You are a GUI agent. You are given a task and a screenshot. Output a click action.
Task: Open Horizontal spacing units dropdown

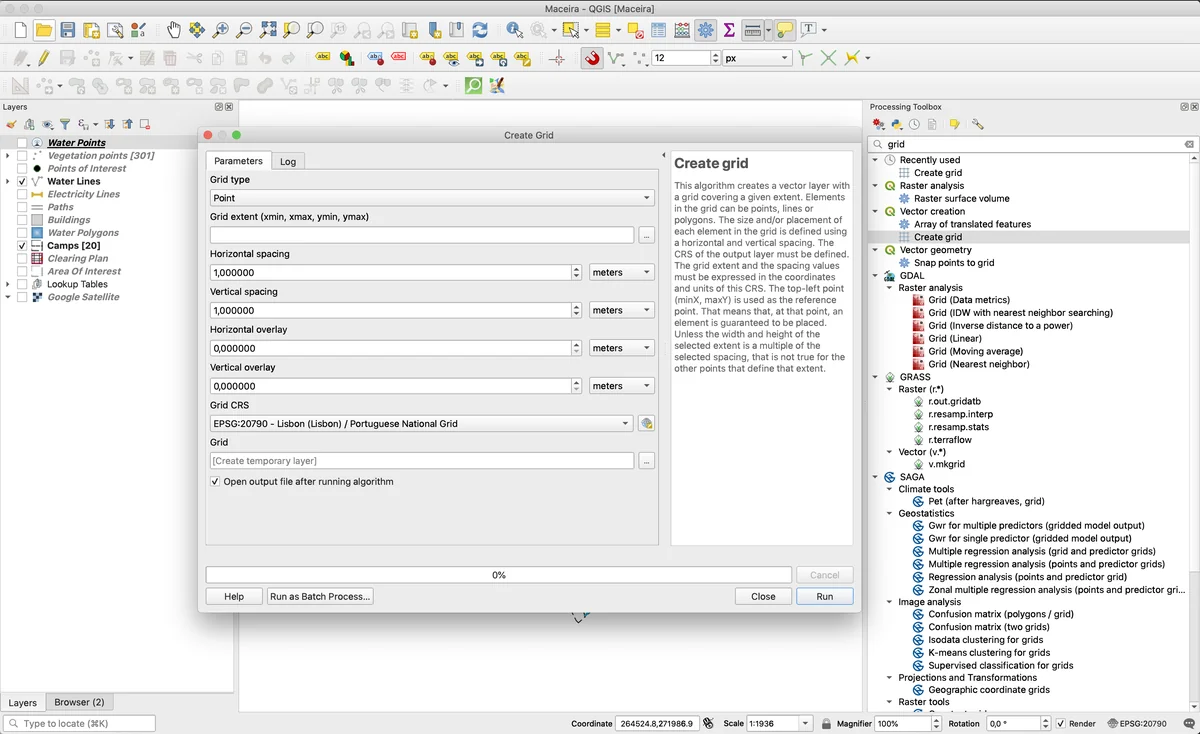(621, 272)
